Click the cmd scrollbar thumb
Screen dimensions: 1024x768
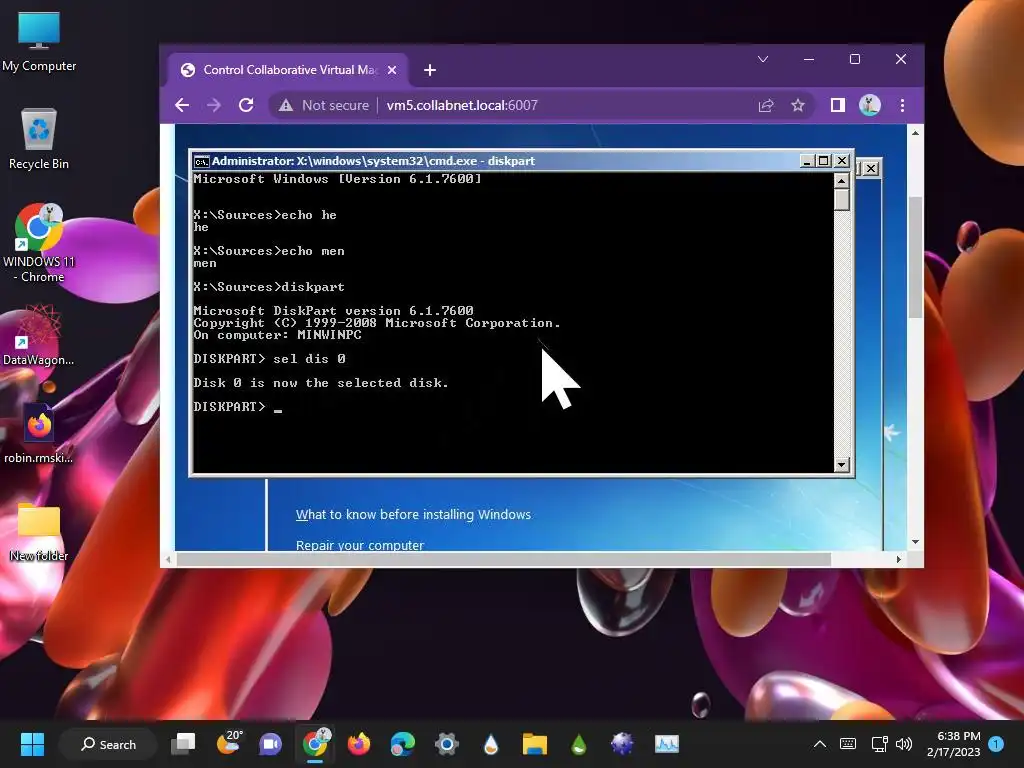coord(842,200)
